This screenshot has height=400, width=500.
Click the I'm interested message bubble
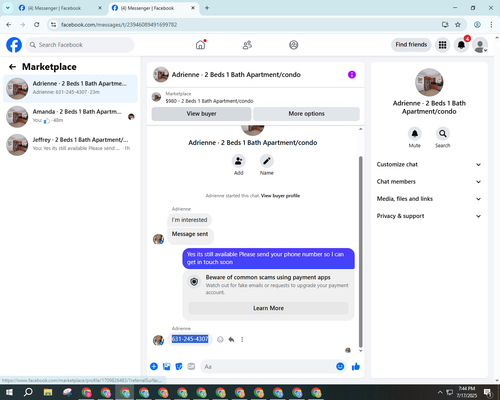189,220
